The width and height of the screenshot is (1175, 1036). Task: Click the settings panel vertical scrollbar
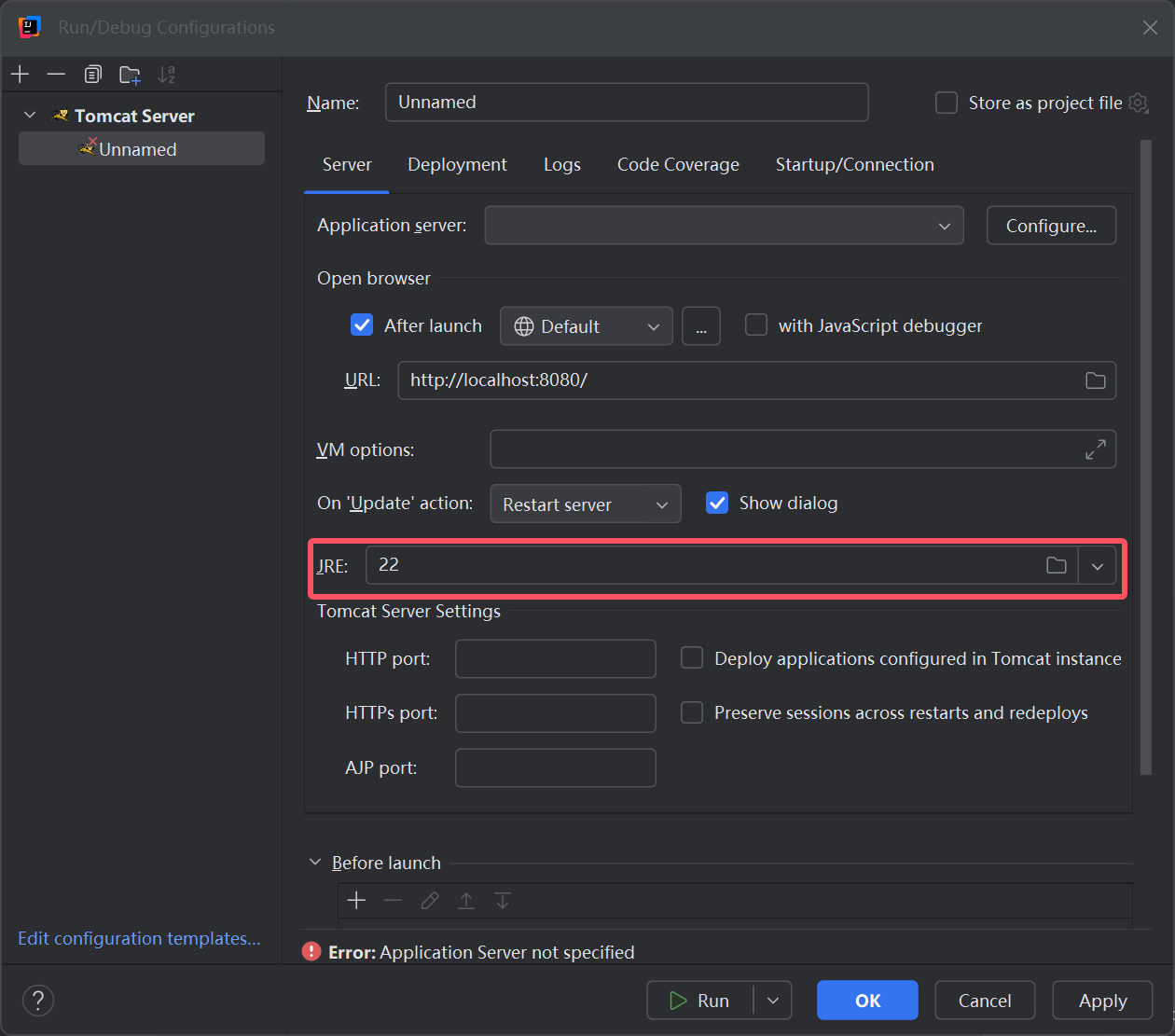click(x=1145, y=457)
